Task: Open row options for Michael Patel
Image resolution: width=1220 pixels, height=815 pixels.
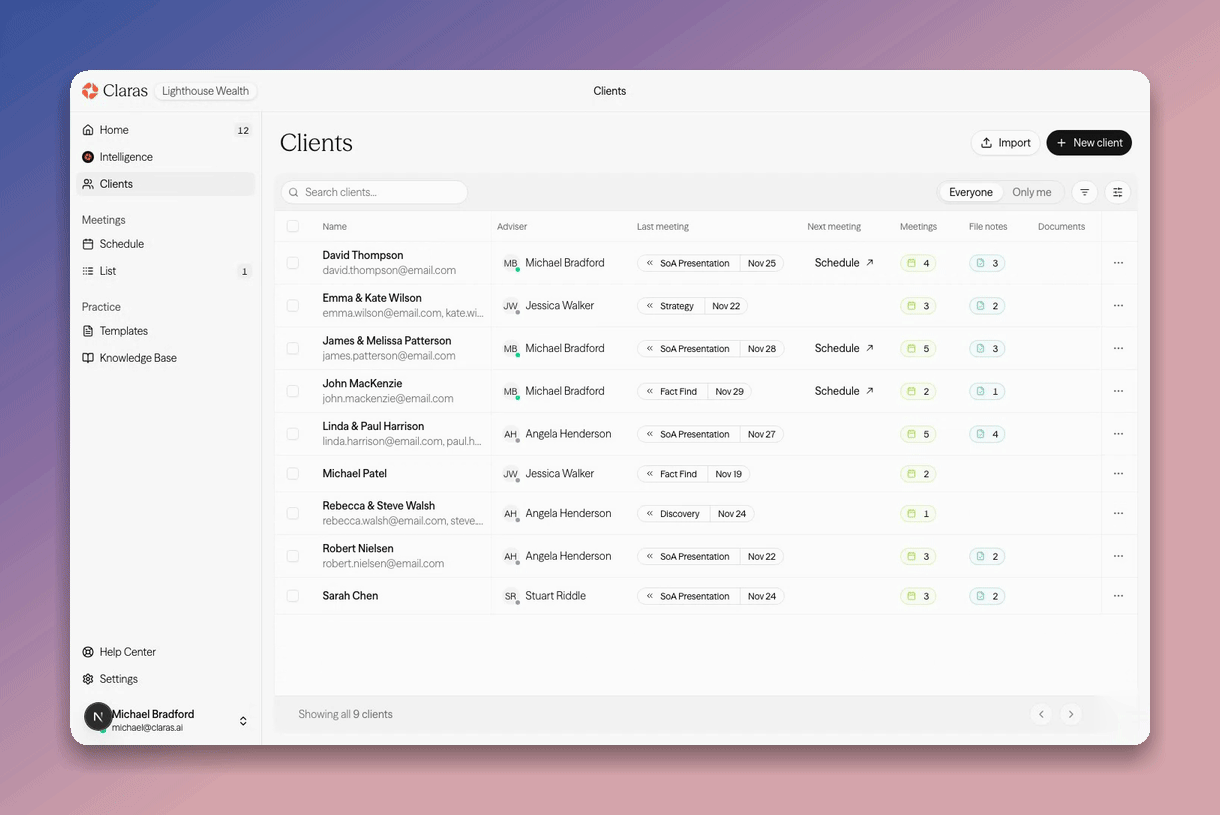Action: point(1118,474)
